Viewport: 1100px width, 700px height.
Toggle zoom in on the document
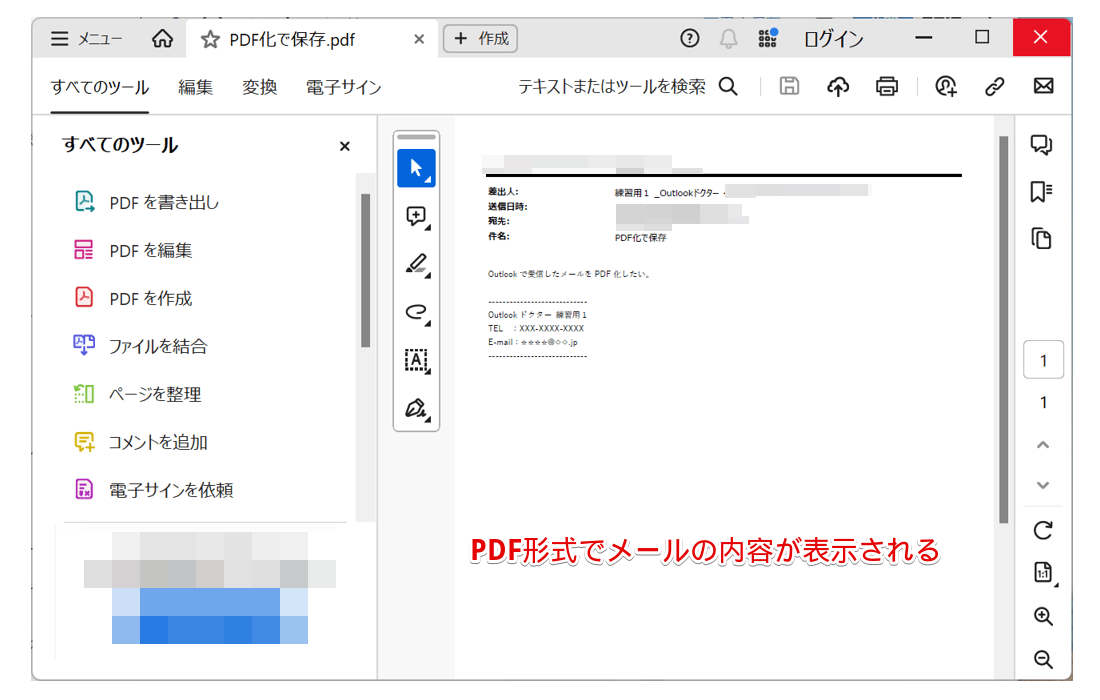1042,617
